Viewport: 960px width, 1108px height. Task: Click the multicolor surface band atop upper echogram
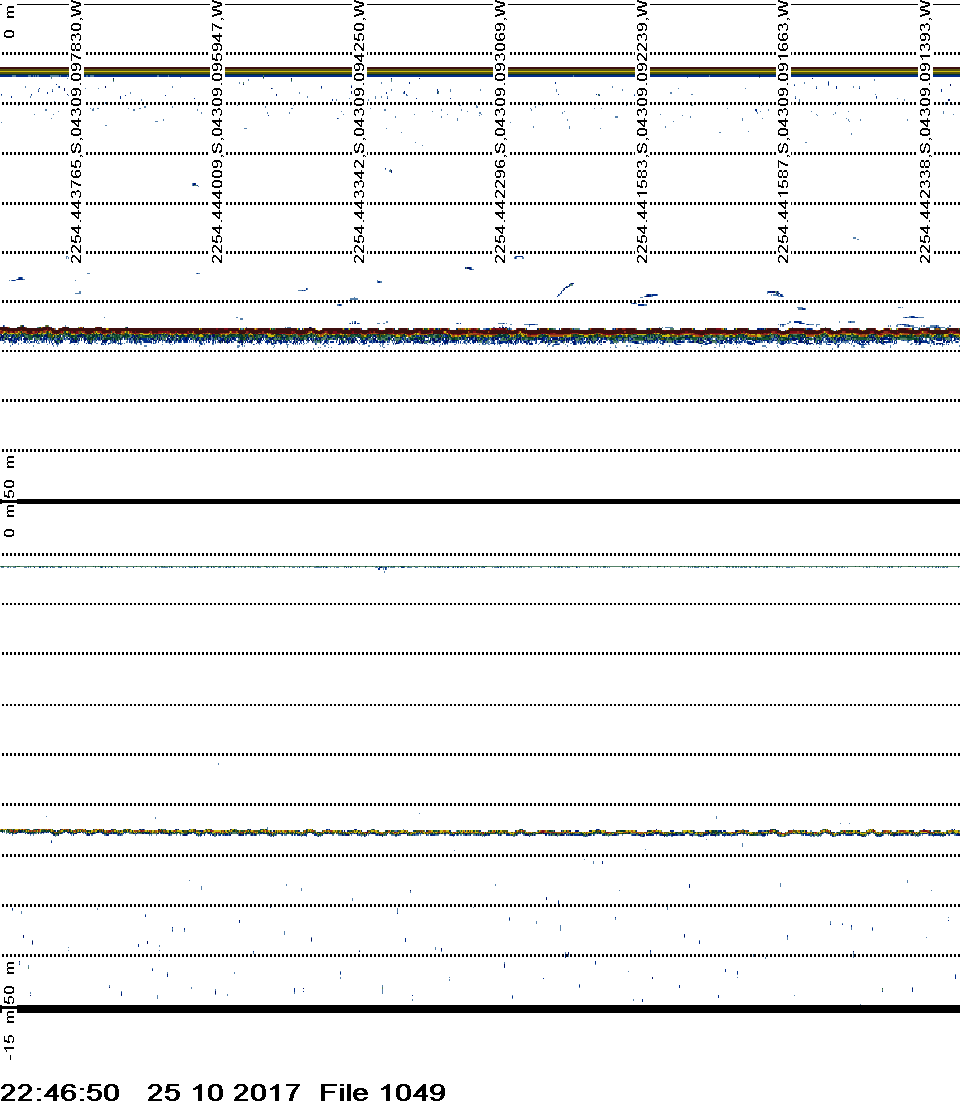point(480,71)
